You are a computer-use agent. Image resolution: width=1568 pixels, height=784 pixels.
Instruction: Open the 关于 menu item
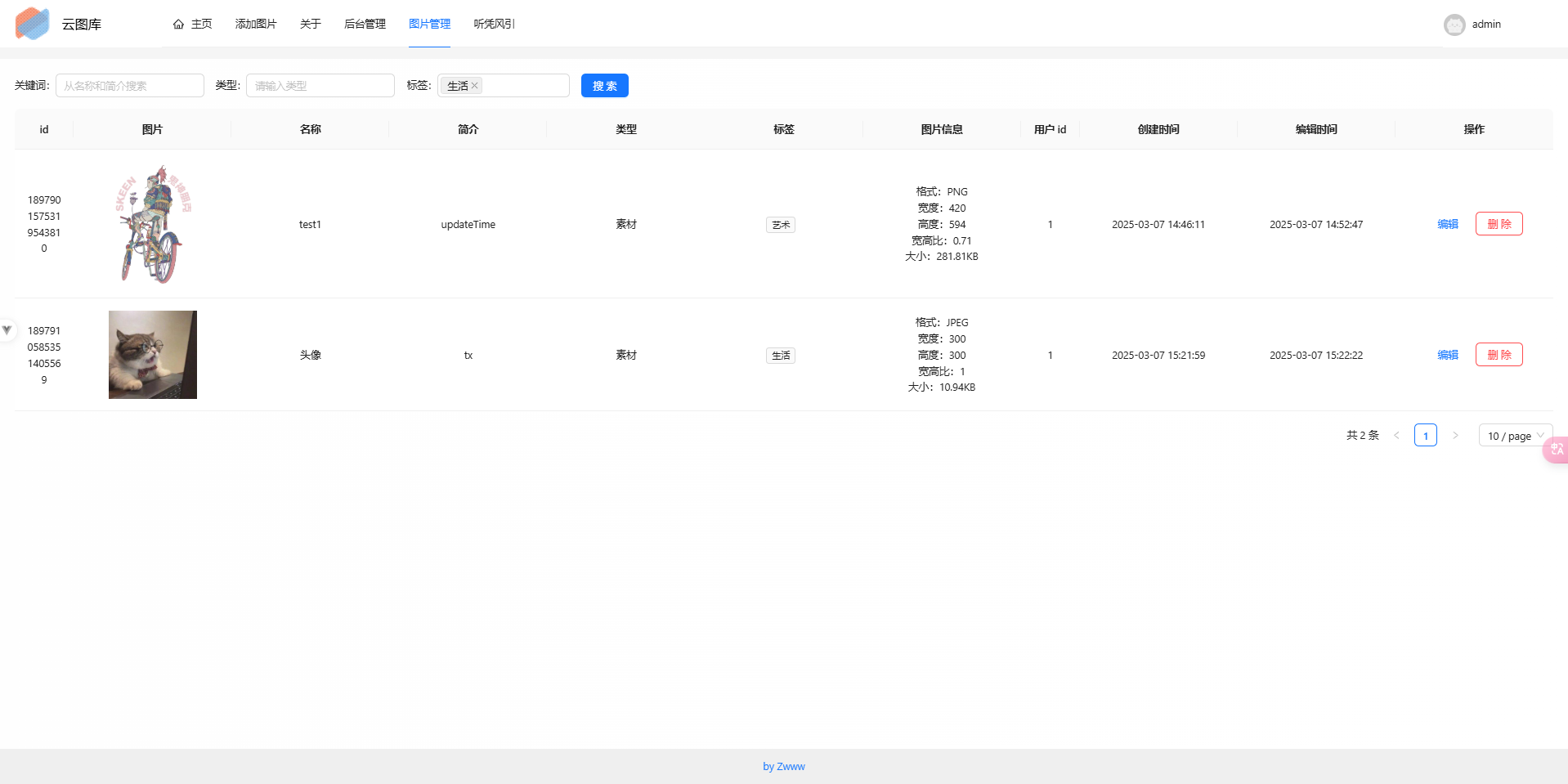coord(311,24)
